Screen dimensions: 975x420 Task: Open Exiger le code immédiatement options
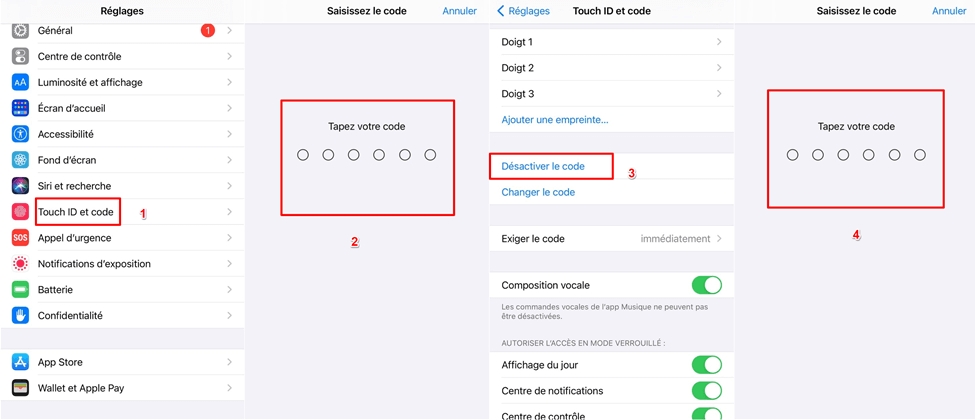[611, 239]
